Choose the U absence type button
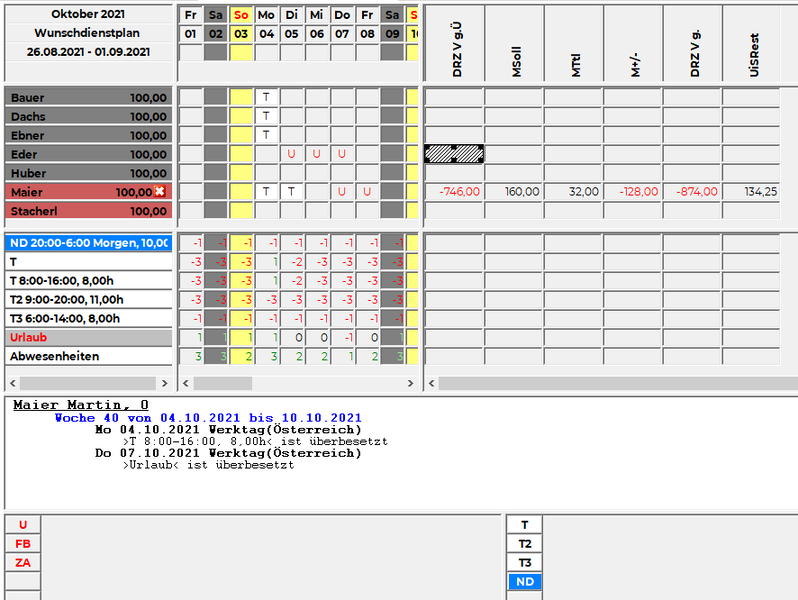The image size is (798, 600). tap(22, 525)
